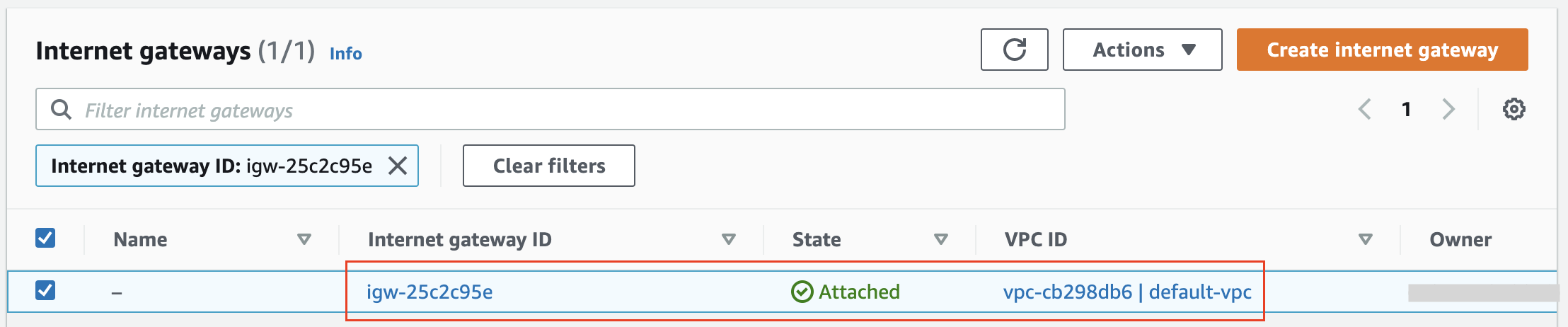Sort by the VPC ID column arrow
This screenshot has height=327, width=1568.
1366,239
